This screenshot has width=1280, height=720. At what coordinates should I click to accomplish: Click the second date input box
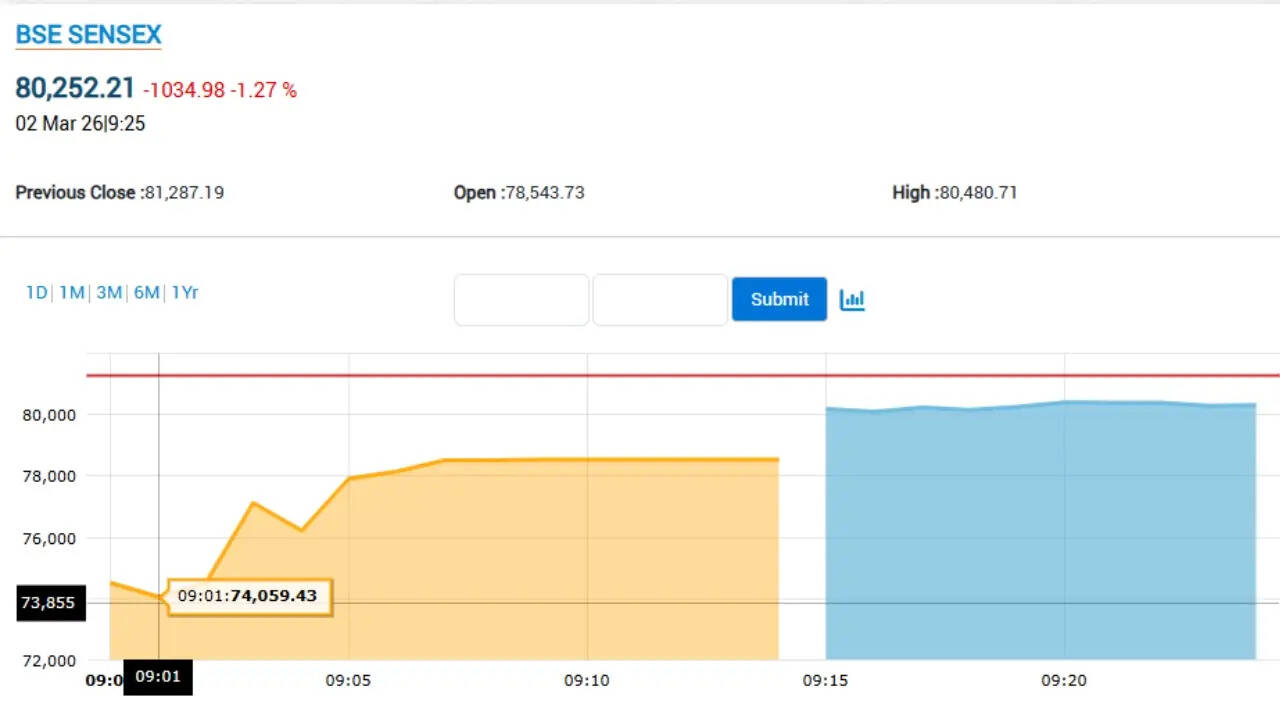pyautogui.click(x=660, y=300)
